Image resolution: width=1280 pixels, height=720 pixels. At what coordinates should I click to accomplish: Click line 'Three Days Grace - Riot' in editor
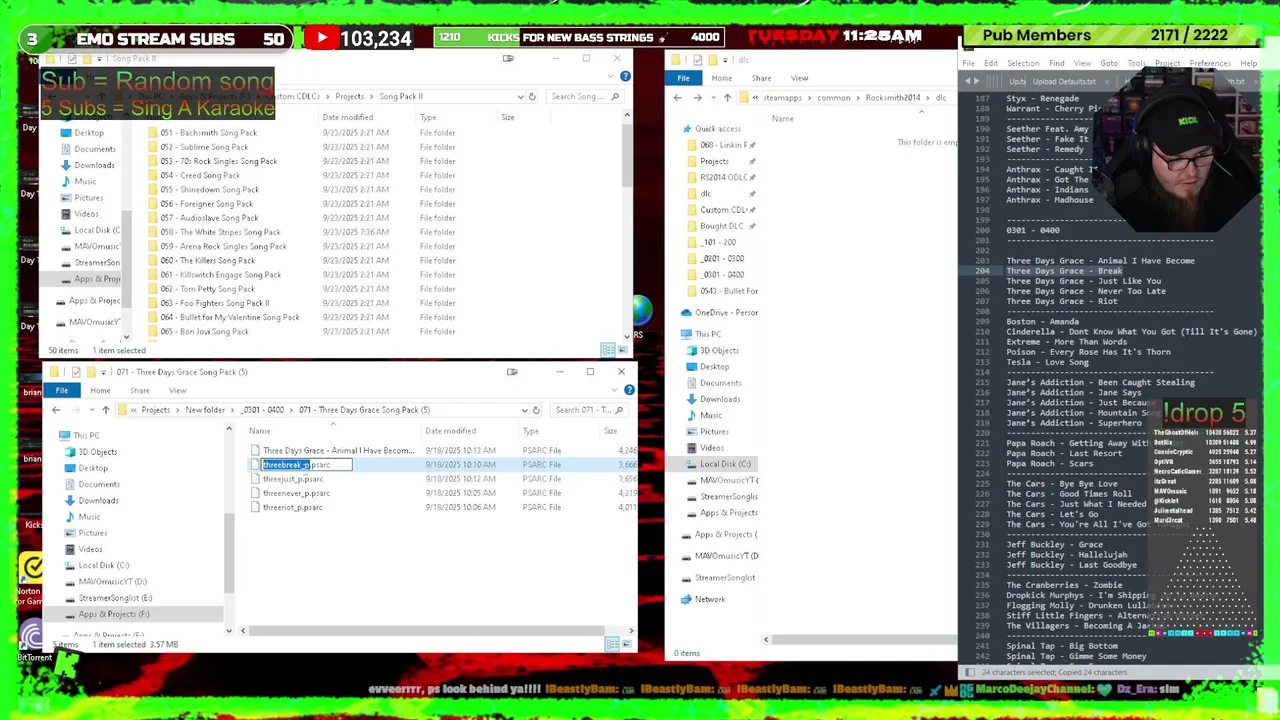pyautogui.click(x=1062, y=301)
